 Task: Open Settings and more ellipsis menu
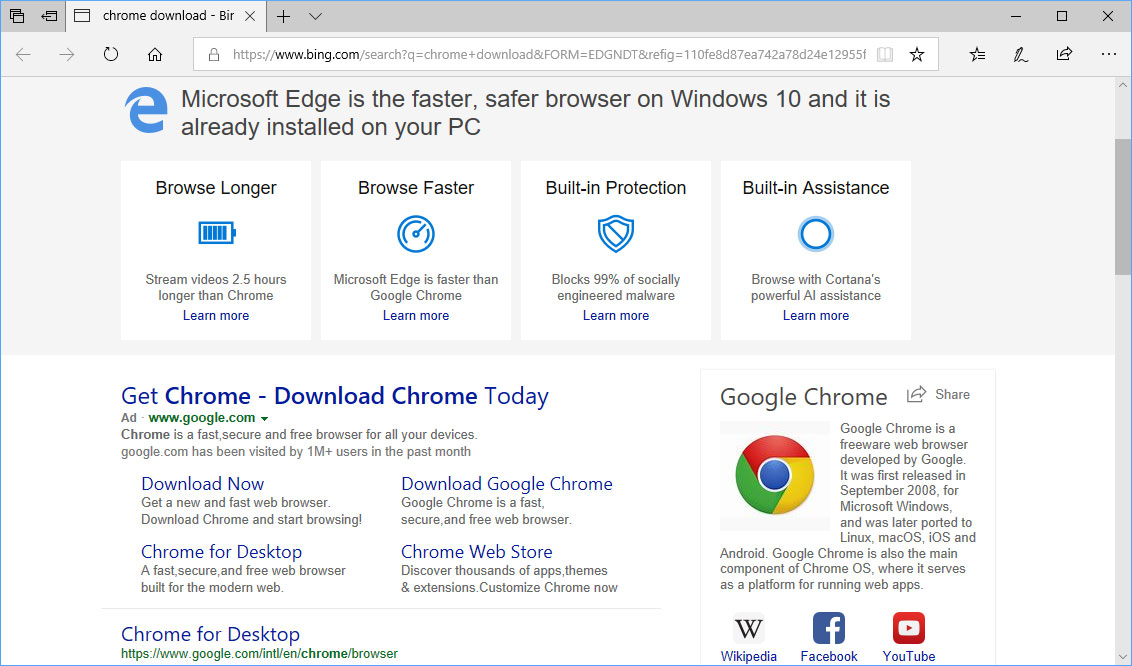coord(1109,54)
